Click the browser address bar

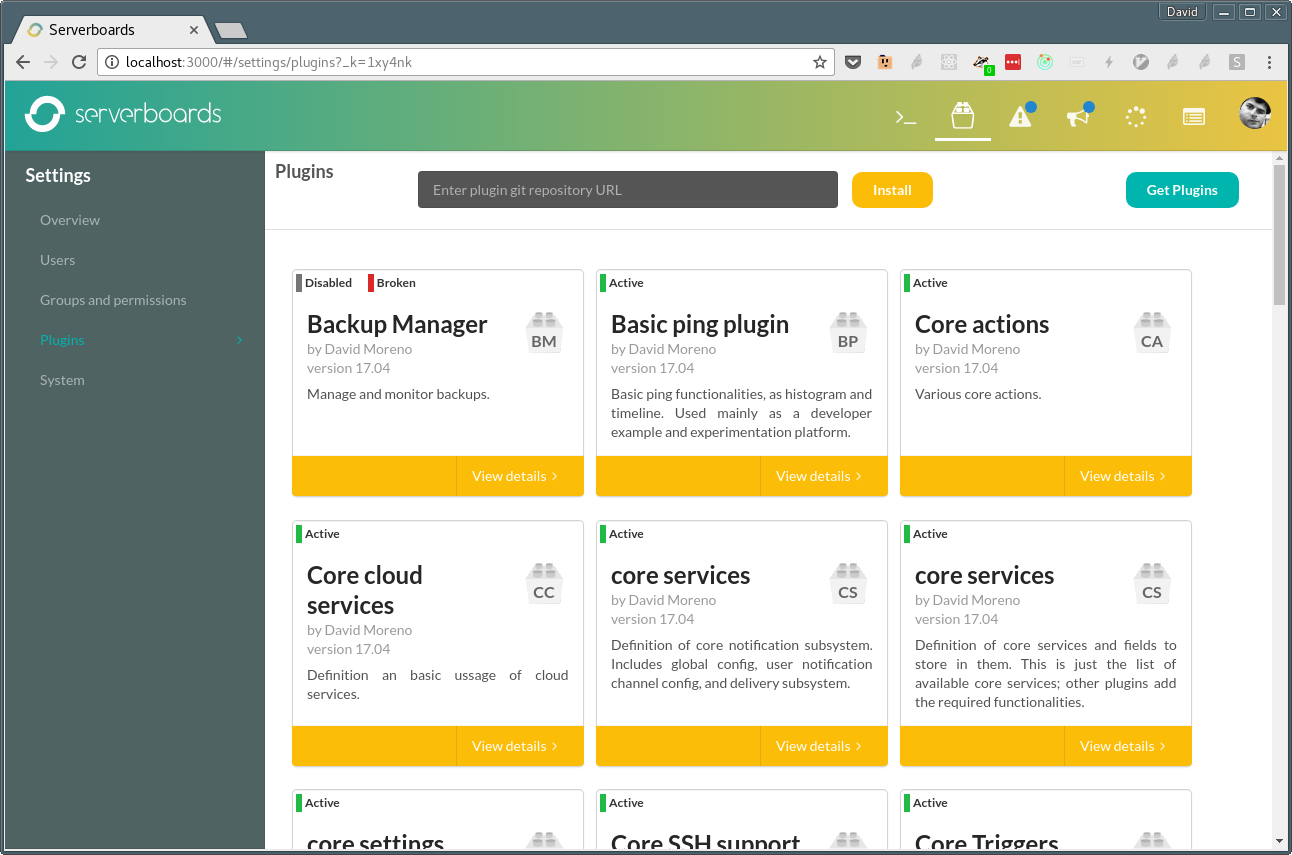(x=466, y=62)
